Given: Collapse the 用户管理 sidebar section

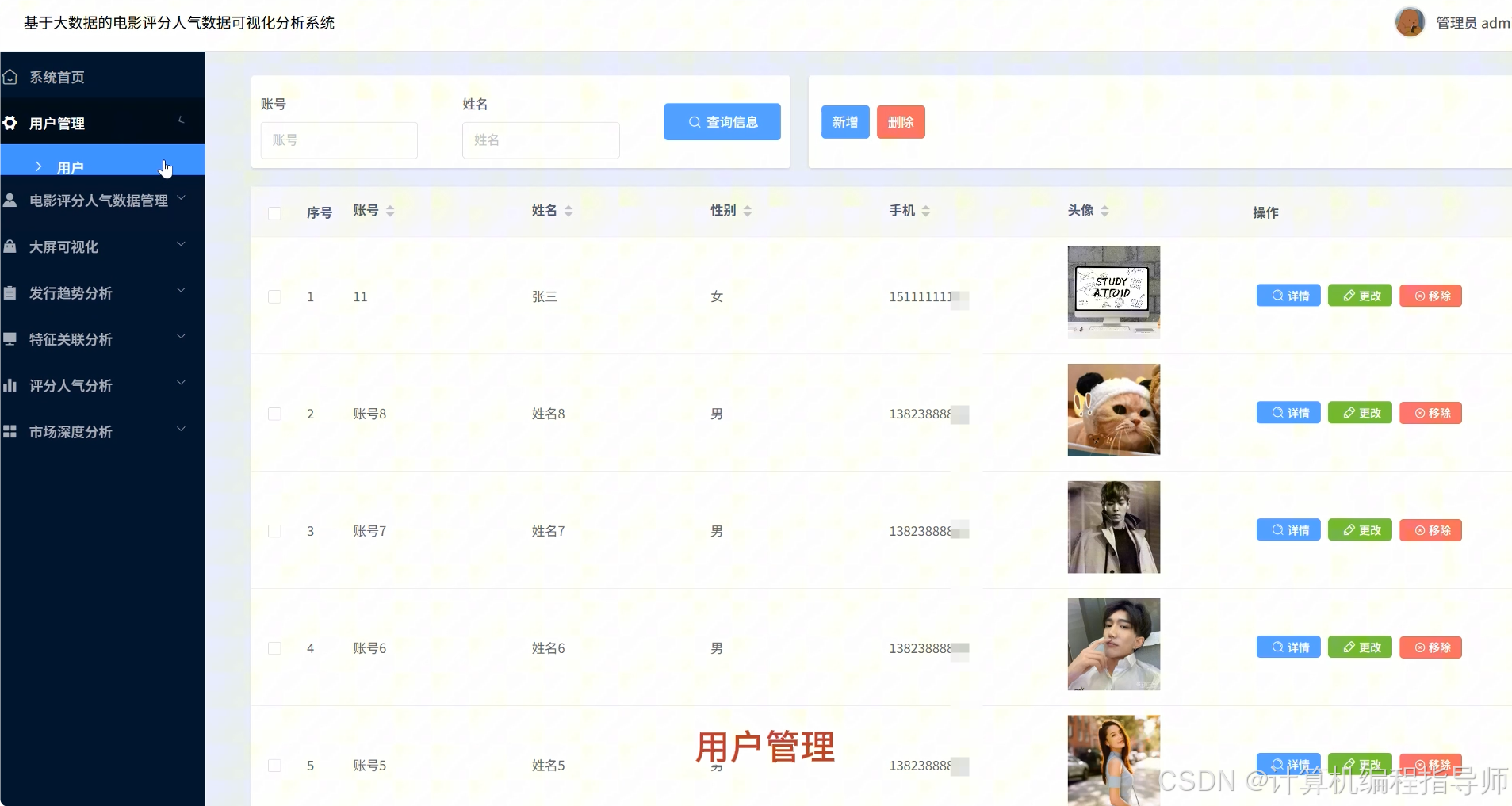Looking at the screenshot, I should pyautogui.click(x=181, y=120).
